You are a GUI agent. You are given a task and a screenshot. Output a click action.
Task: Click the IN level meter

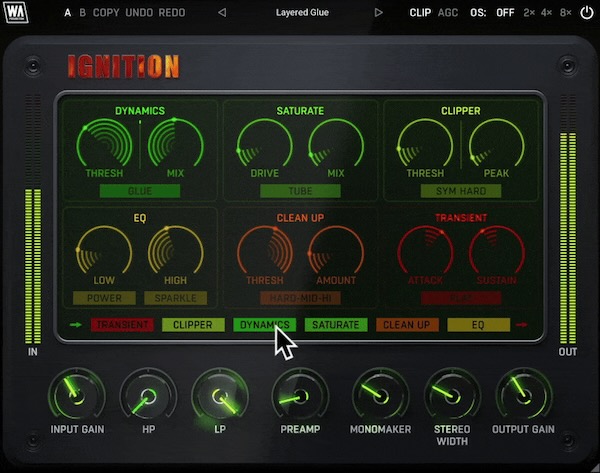[x=33, y=219]
